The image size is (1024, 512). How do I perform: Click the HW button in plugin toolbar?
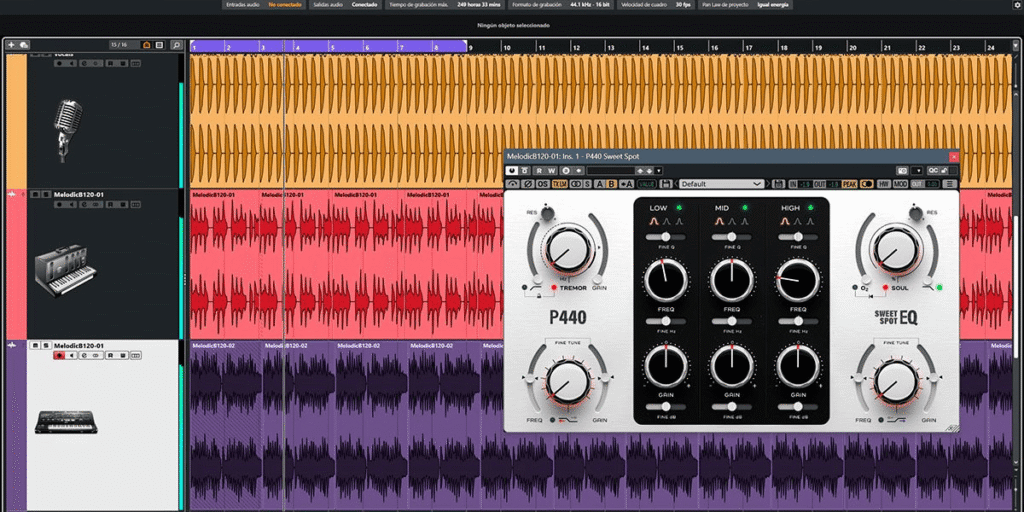(x=883, y=184)
